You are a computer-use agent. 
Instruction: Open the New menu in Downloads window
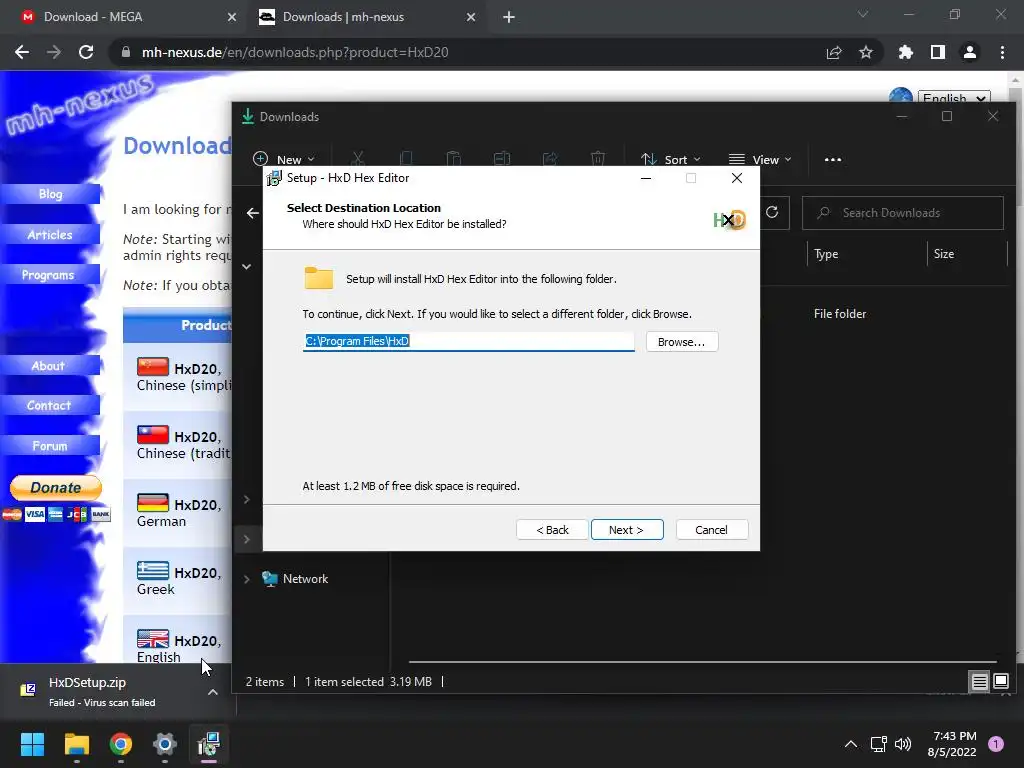[x=284, y=159]
